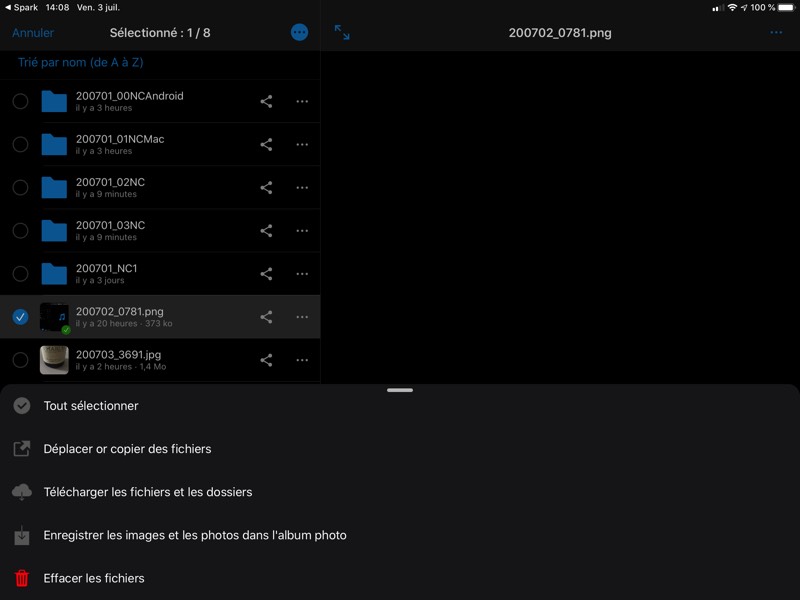This screenshot has height=600, width=800.
Task: Choose Déplacer or copier des fichiers
Action: [x=127, y=449]
